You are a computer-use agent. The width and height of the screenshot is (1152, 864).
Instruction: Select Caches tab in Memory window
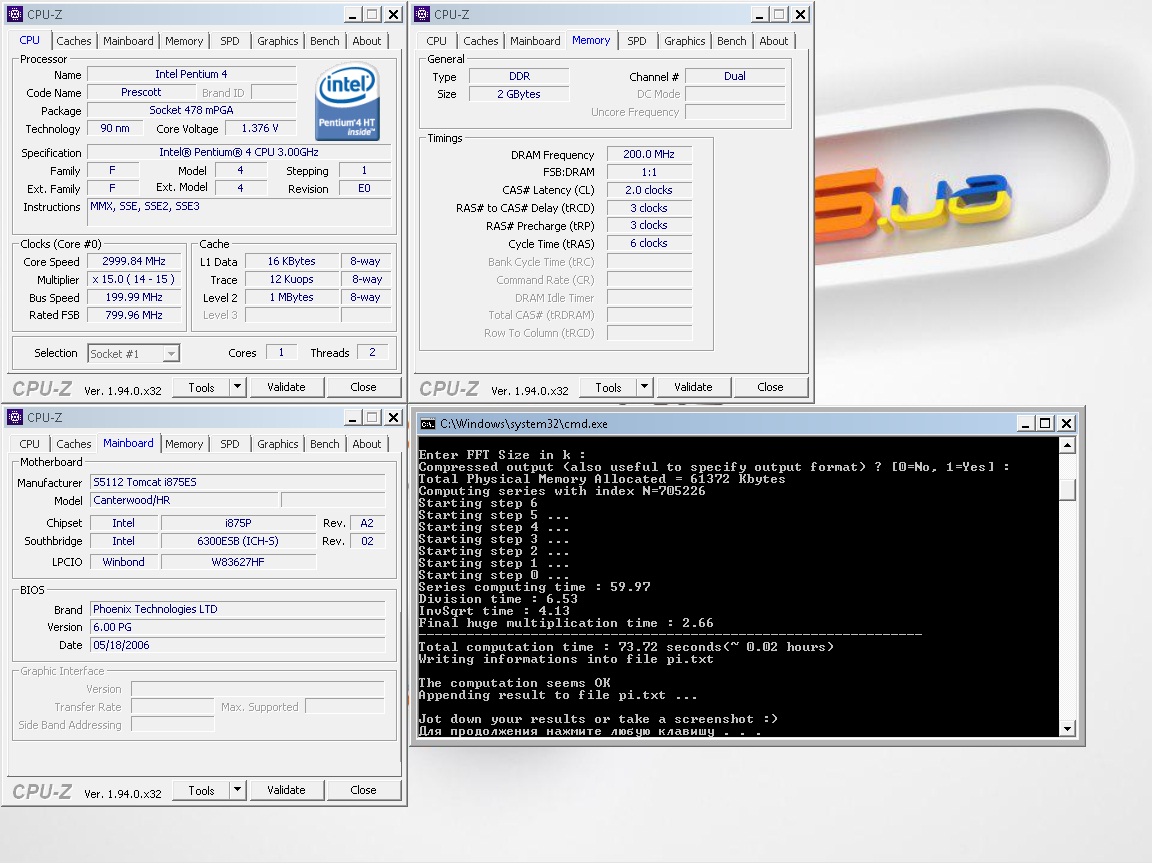pyautogui.click(x=480, y=41)
